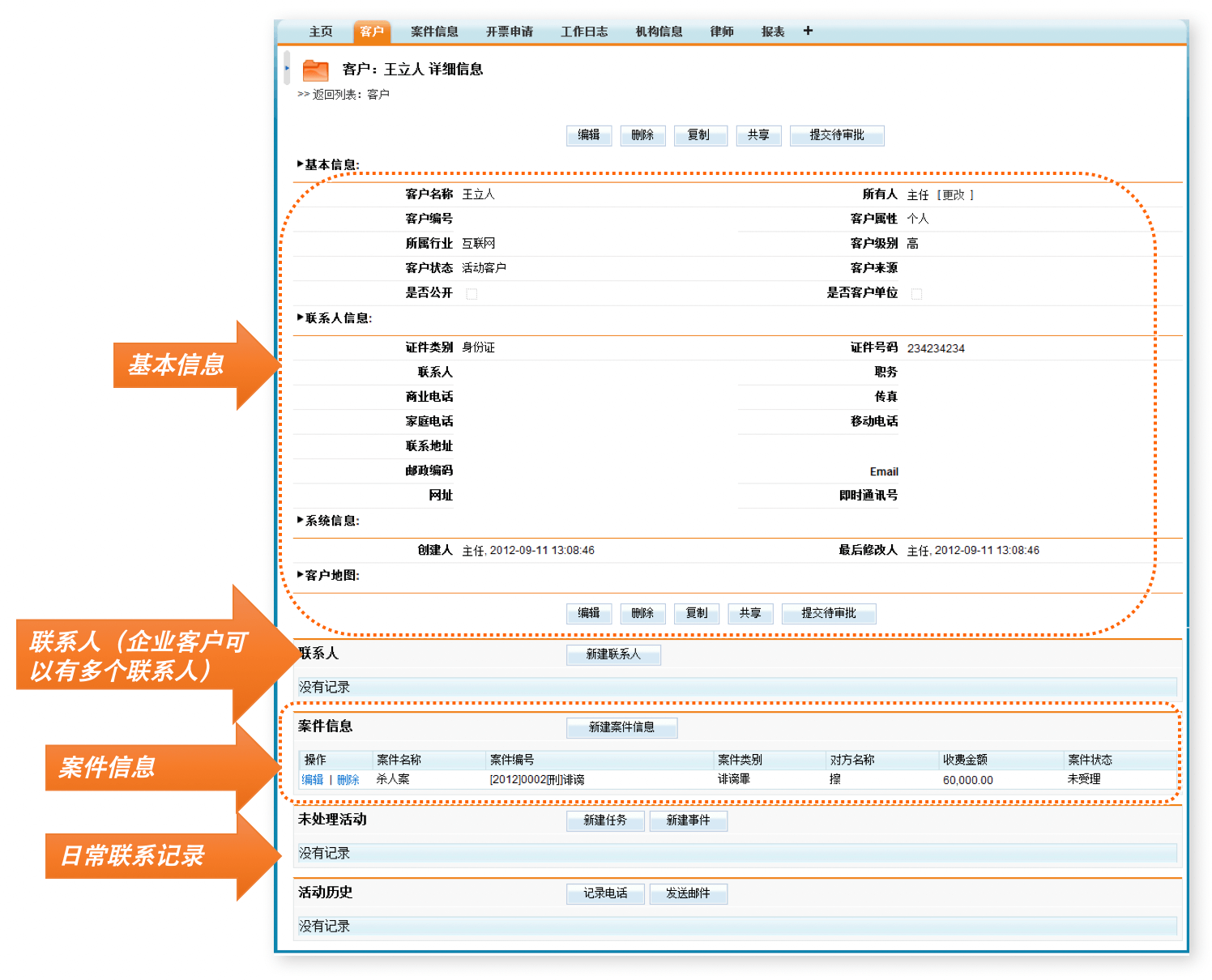Select the 诽谤罪 category cell
Image resolution: width=1212 pixels, height=980 pixels.
point(734,779)
